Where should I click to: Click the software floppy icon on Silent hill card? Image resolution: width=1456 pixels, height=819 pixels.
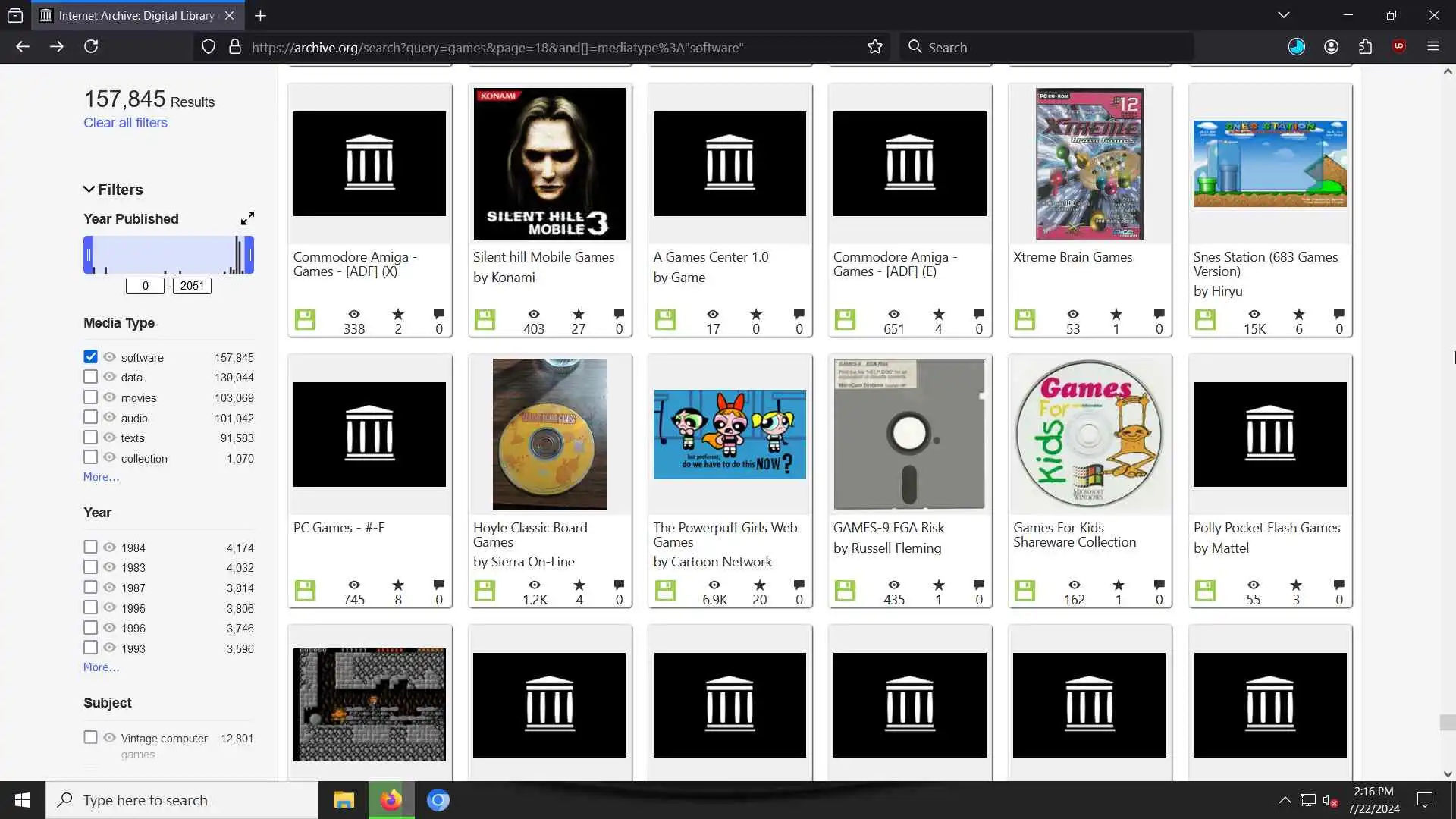point(485,320)
